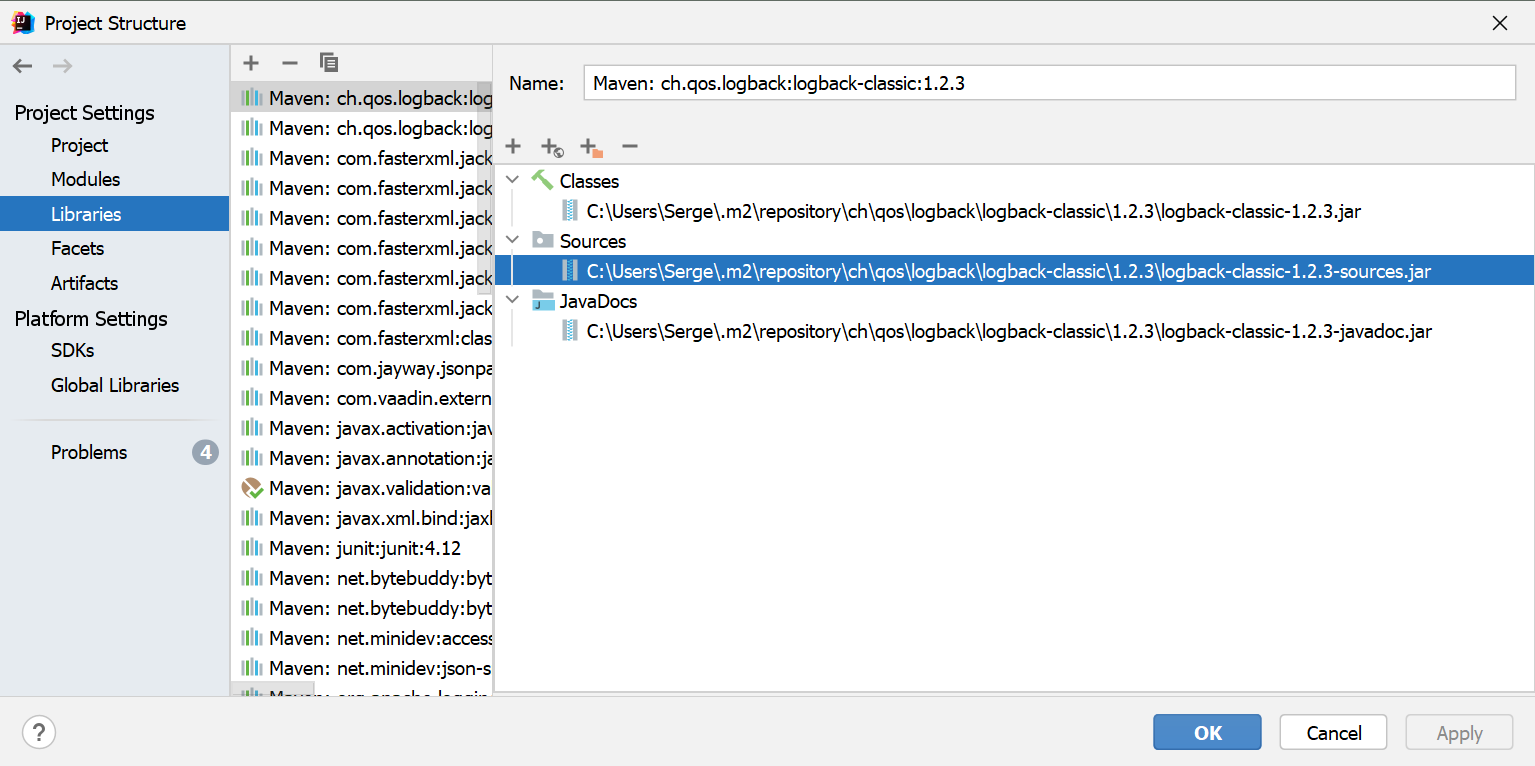Go back using the left arrow
Image resolution: width=1535 pixels, height=766 pixels.
[x=23, y=66]
